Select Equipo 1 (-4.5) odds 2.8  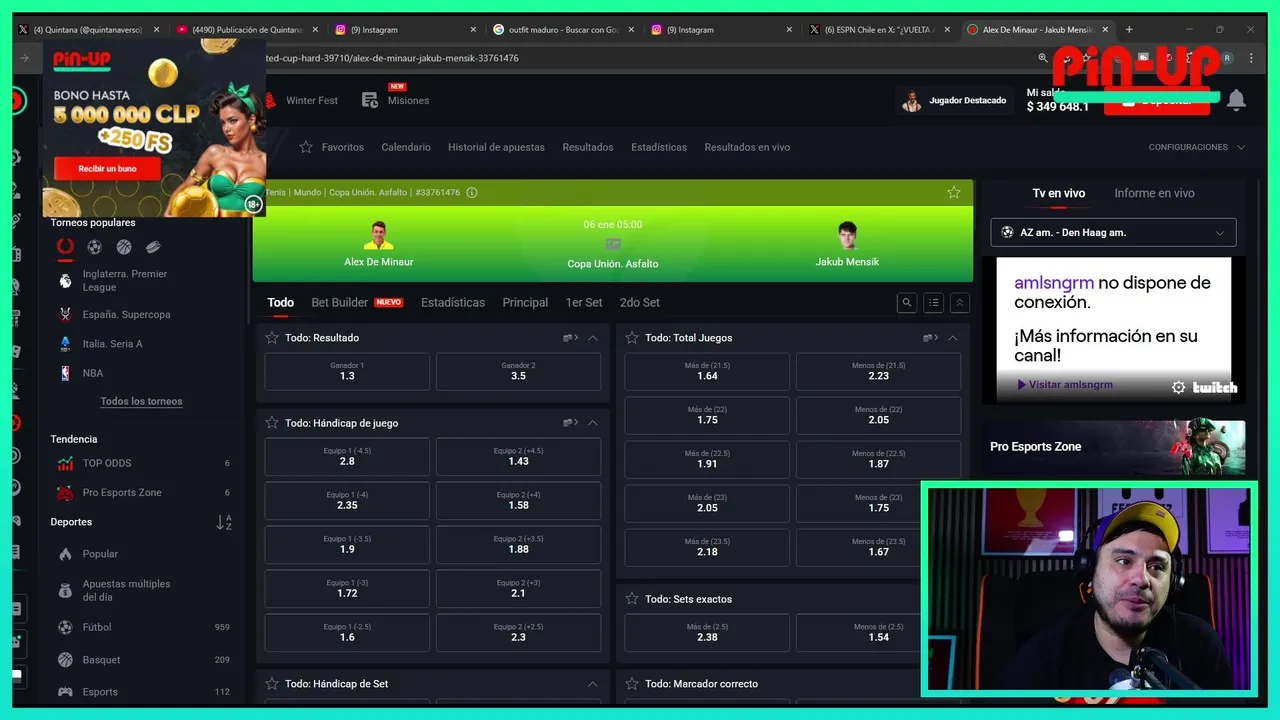tap(347, 456)
